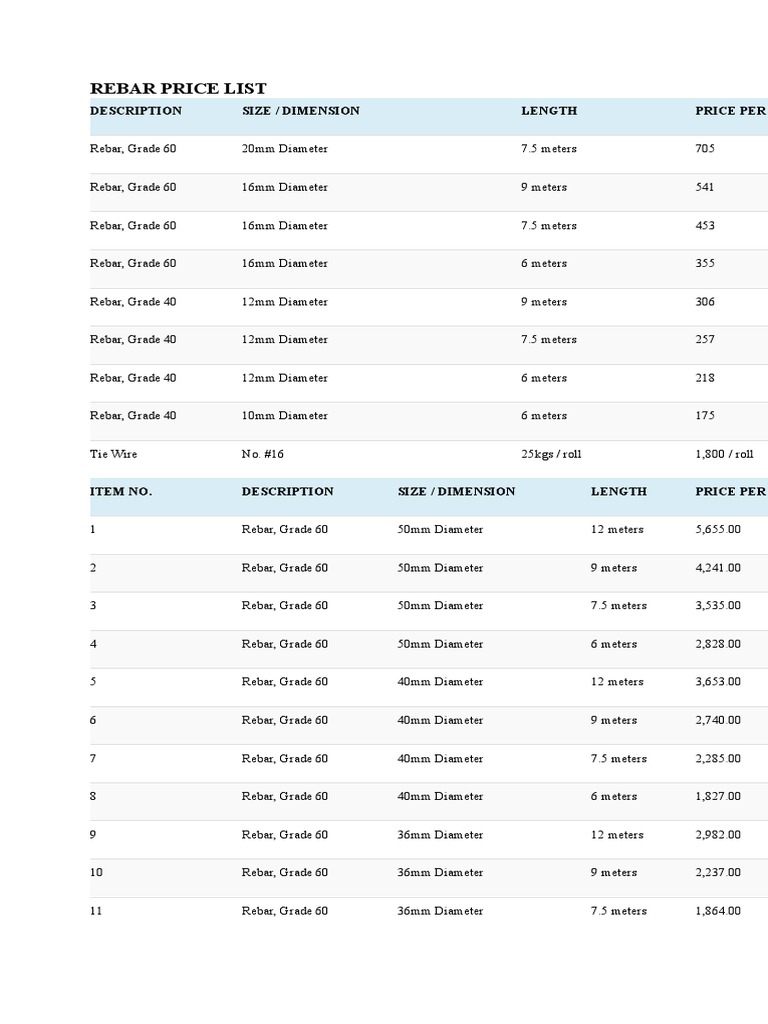Click the price 1,864.00
This screenshot has height=1024, width=768.
[718, 911]
